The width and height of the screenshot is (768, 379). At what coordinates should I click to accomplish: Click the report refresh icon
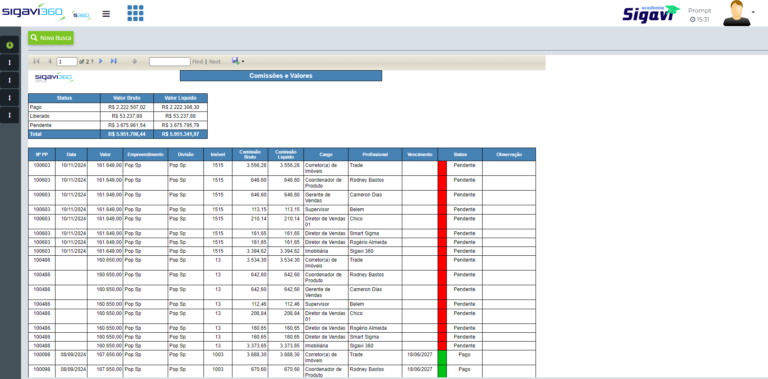pyautogui.click(x=135, y=62)
